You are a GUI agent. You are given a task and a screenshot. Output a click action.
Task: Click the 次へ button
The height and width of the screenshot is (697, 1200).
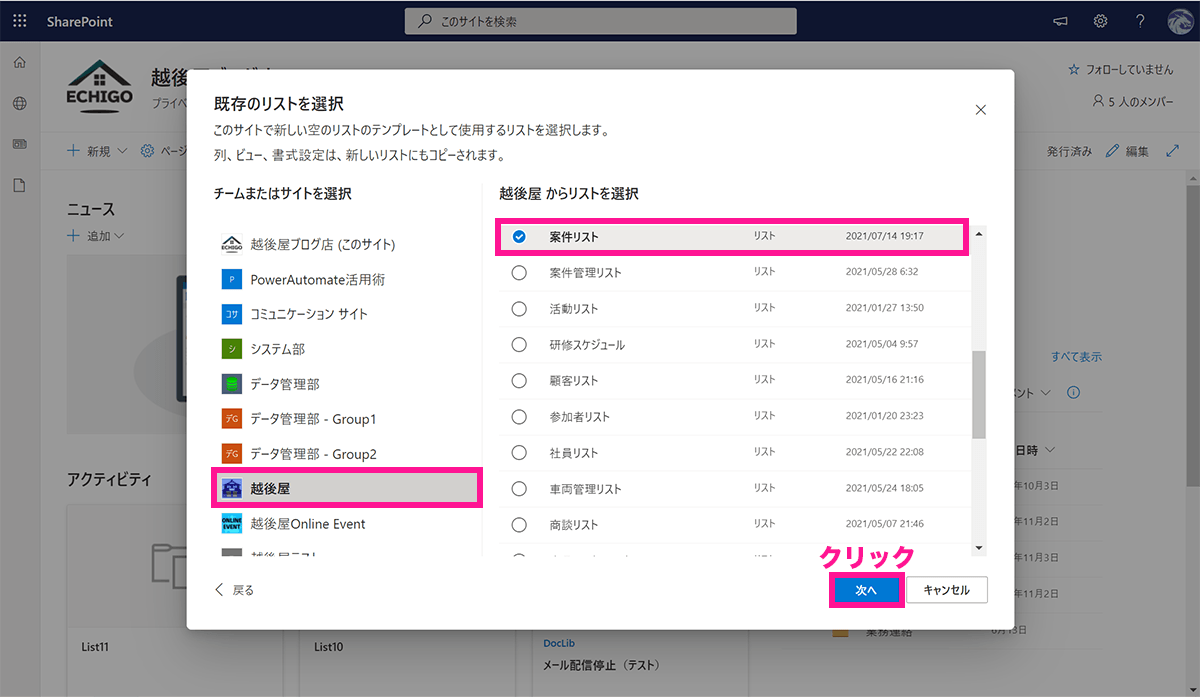coord(866,590)
